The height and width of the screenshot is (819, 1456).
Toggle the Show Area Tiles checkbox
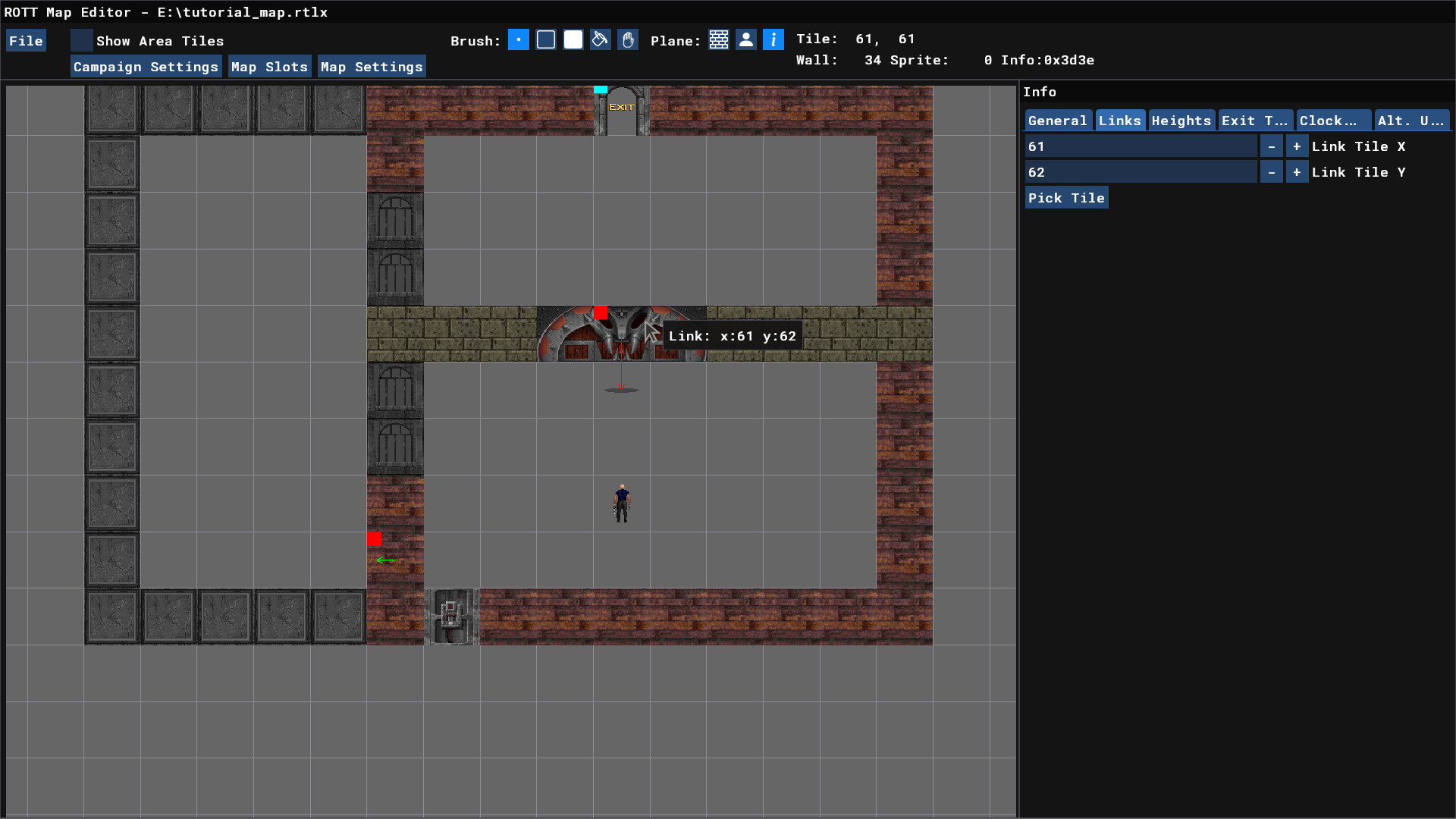[x=82, y=40]
